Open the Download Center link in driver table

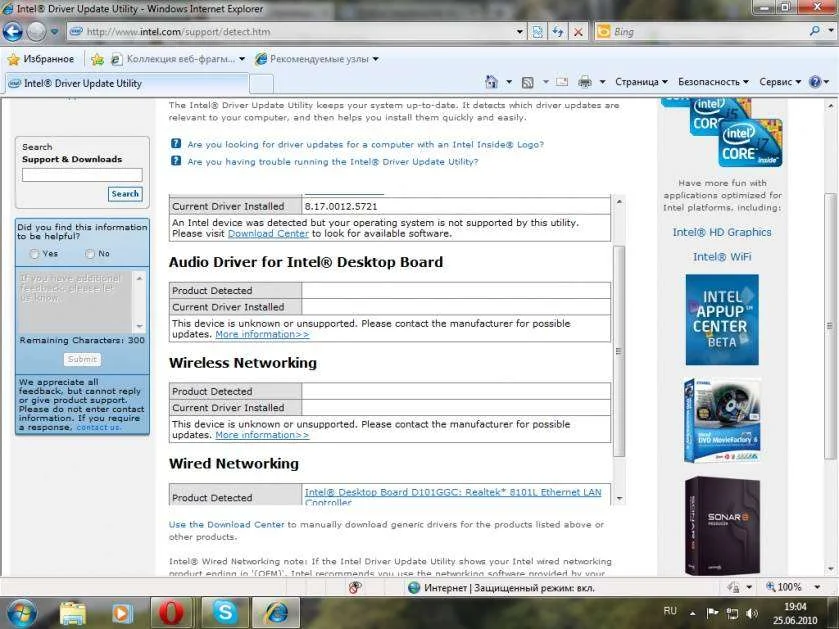(x=268, y=234)
